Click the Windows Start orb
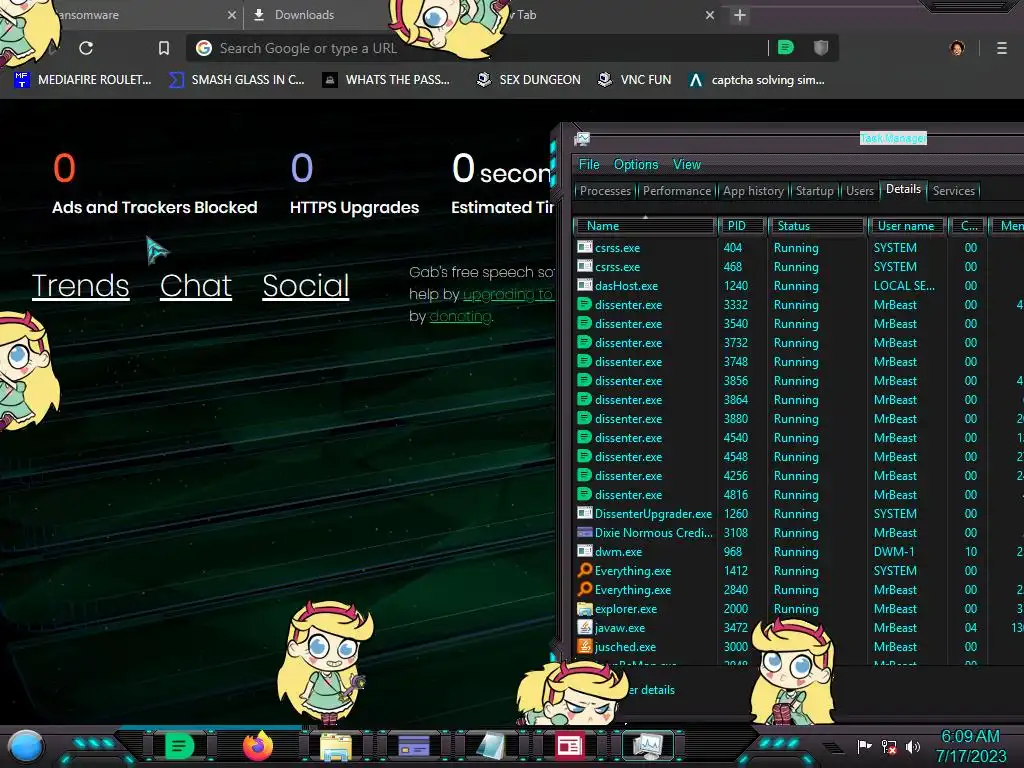Viewport: 1024px width, 768px height. point(26,747)
